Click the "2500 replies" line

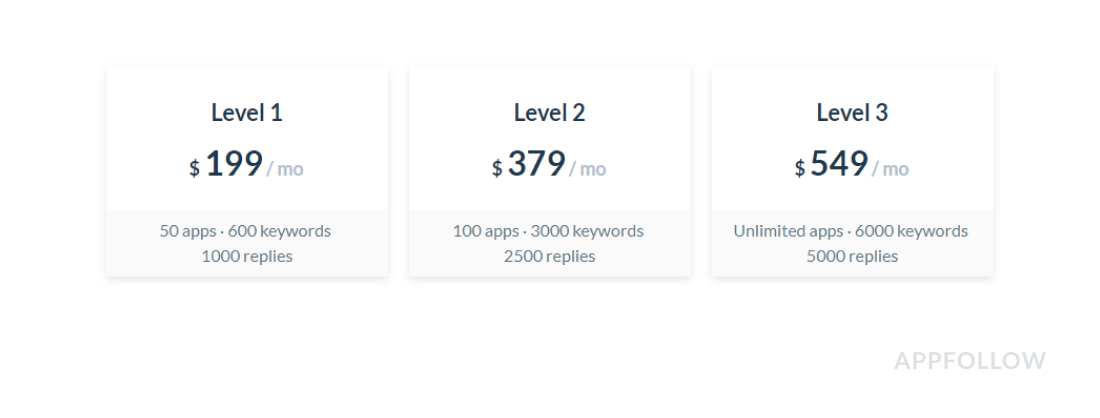(549, 256)
